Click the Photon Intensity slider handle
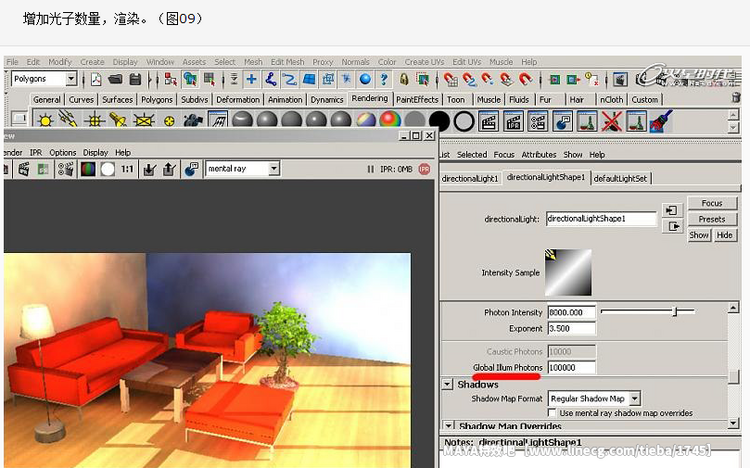The height and width of the screenshot is (468, 750). pos(675,312)
